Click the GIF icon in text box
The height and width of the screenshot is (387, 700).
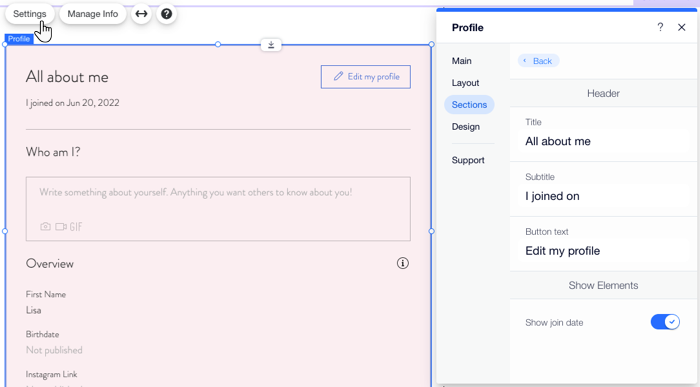pos(76,227)
